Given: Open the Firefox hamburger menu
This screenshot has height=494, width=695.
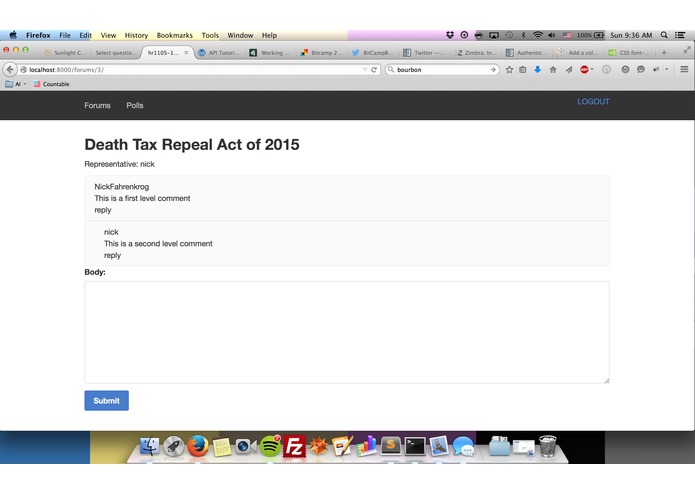Looking at the screenshot, I should coord(684,70).
